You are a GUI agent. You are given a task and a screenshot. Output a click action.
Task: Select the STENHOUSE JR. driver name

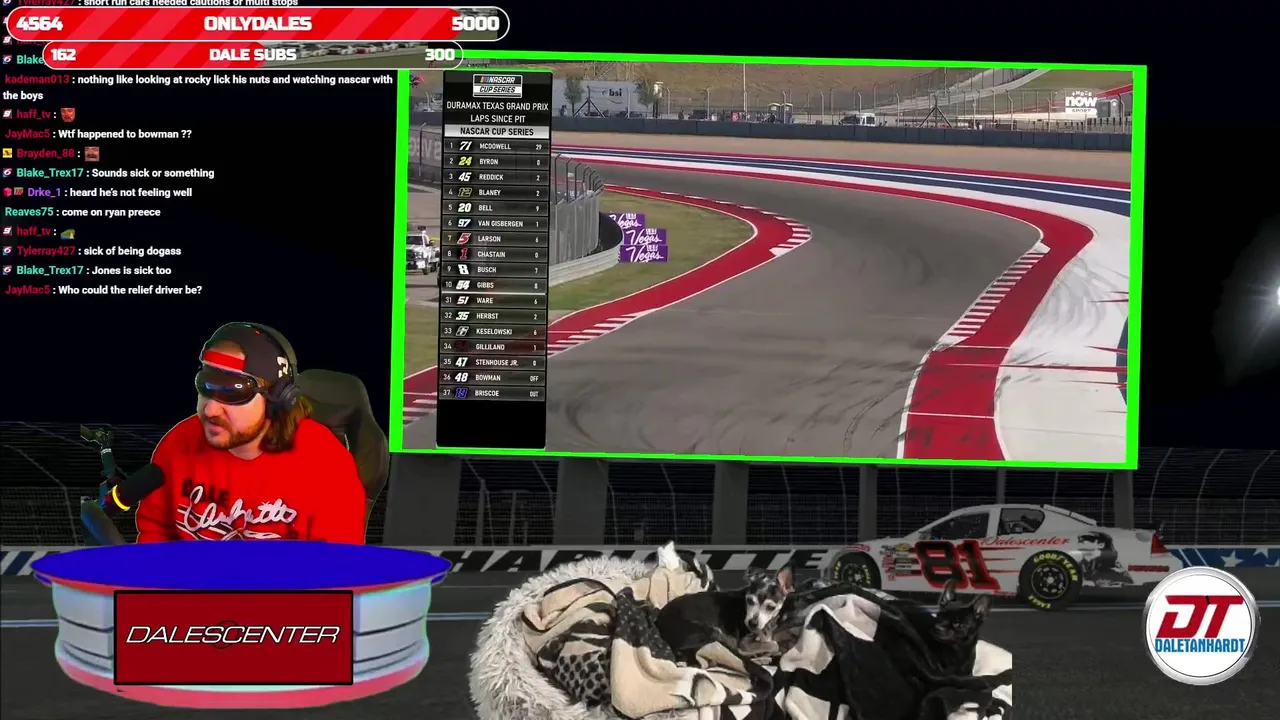point(496,363)
